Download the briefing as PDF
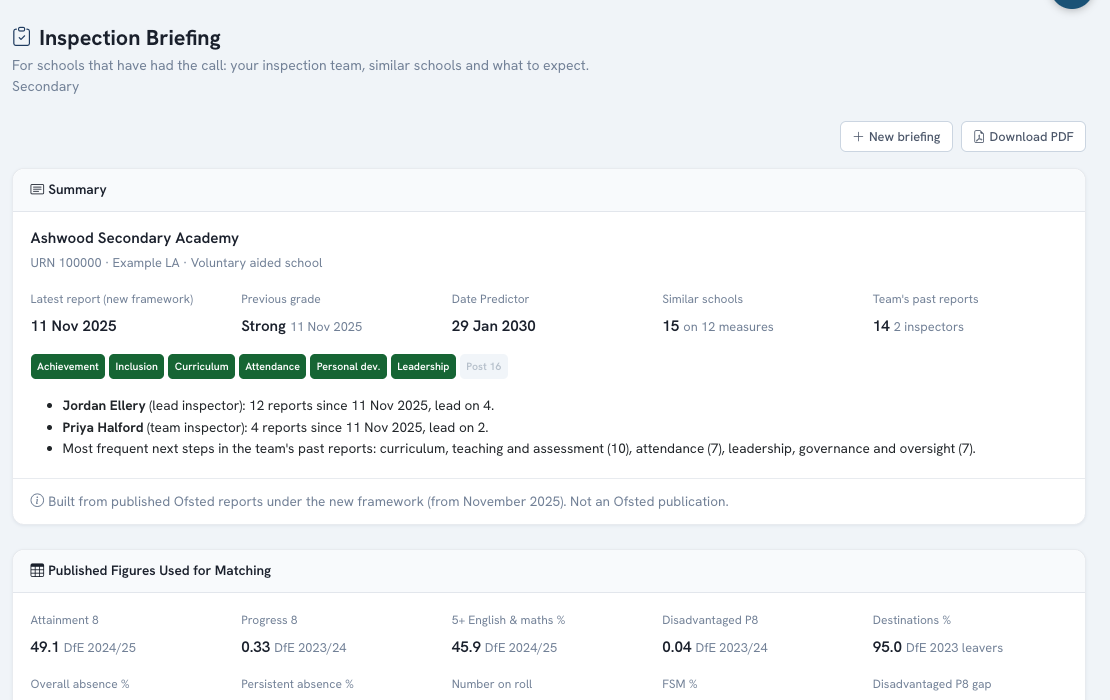The width and height of the screenshot is (1110, 700). tap(1023, 137)
